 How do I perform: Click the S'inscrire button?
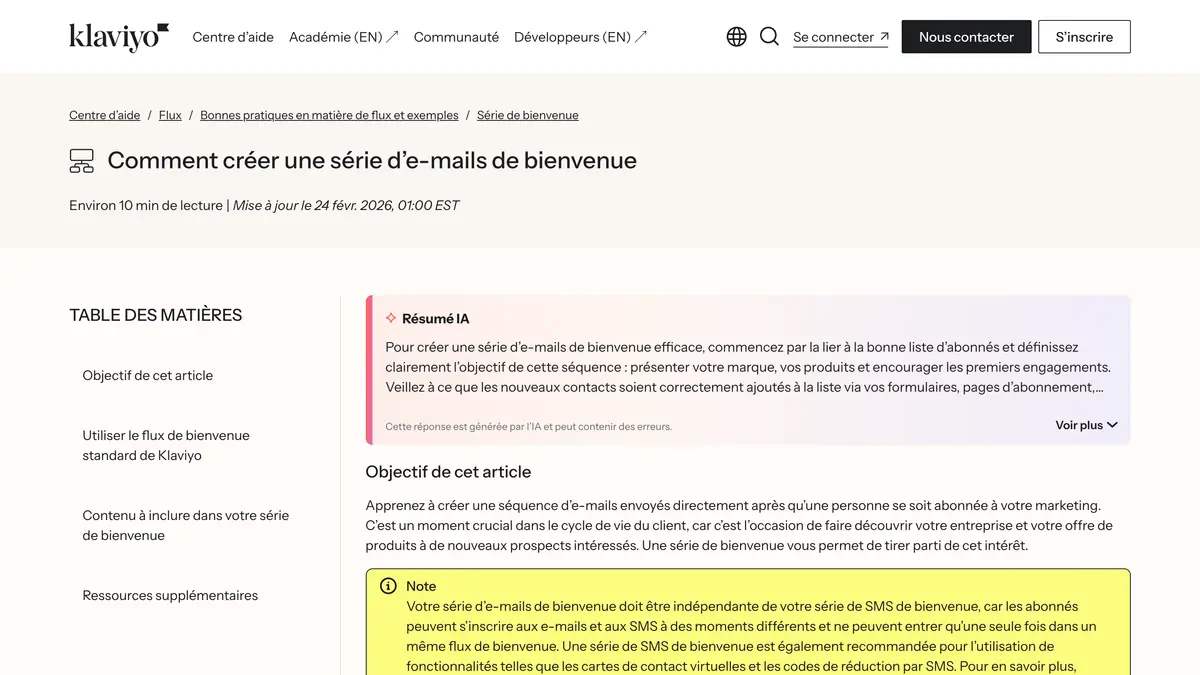[x=1084, y=37]
